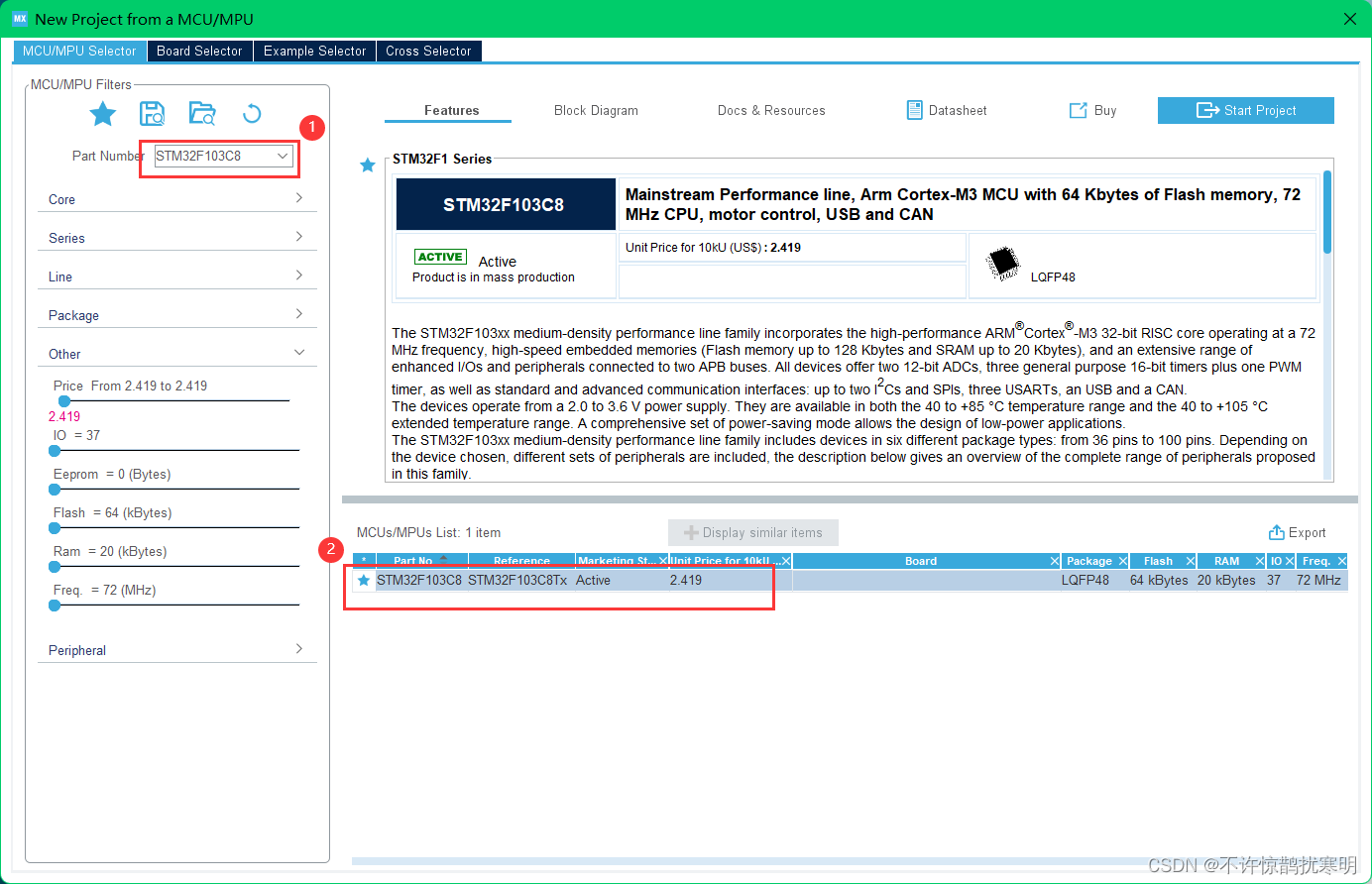Open the Block Diagram tab
1372x884 pixels.
(x=596, y=110)
